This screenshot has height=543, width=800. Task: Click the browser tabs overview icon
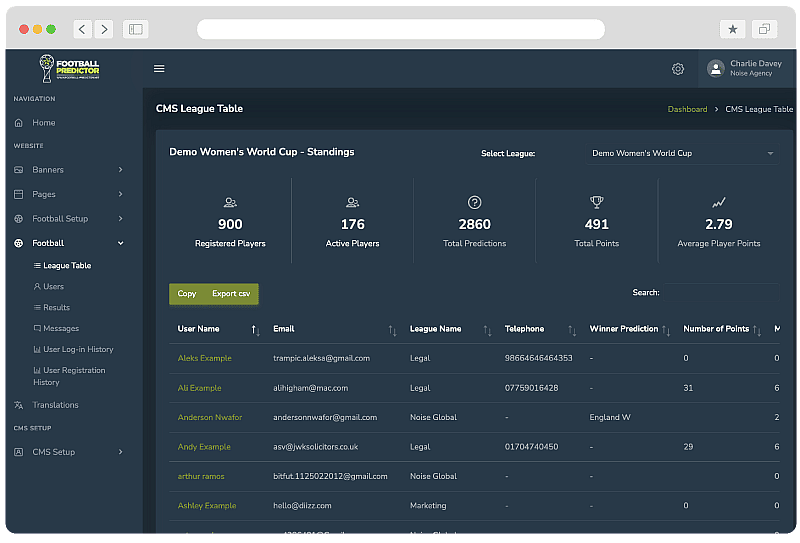click(764, 29)
